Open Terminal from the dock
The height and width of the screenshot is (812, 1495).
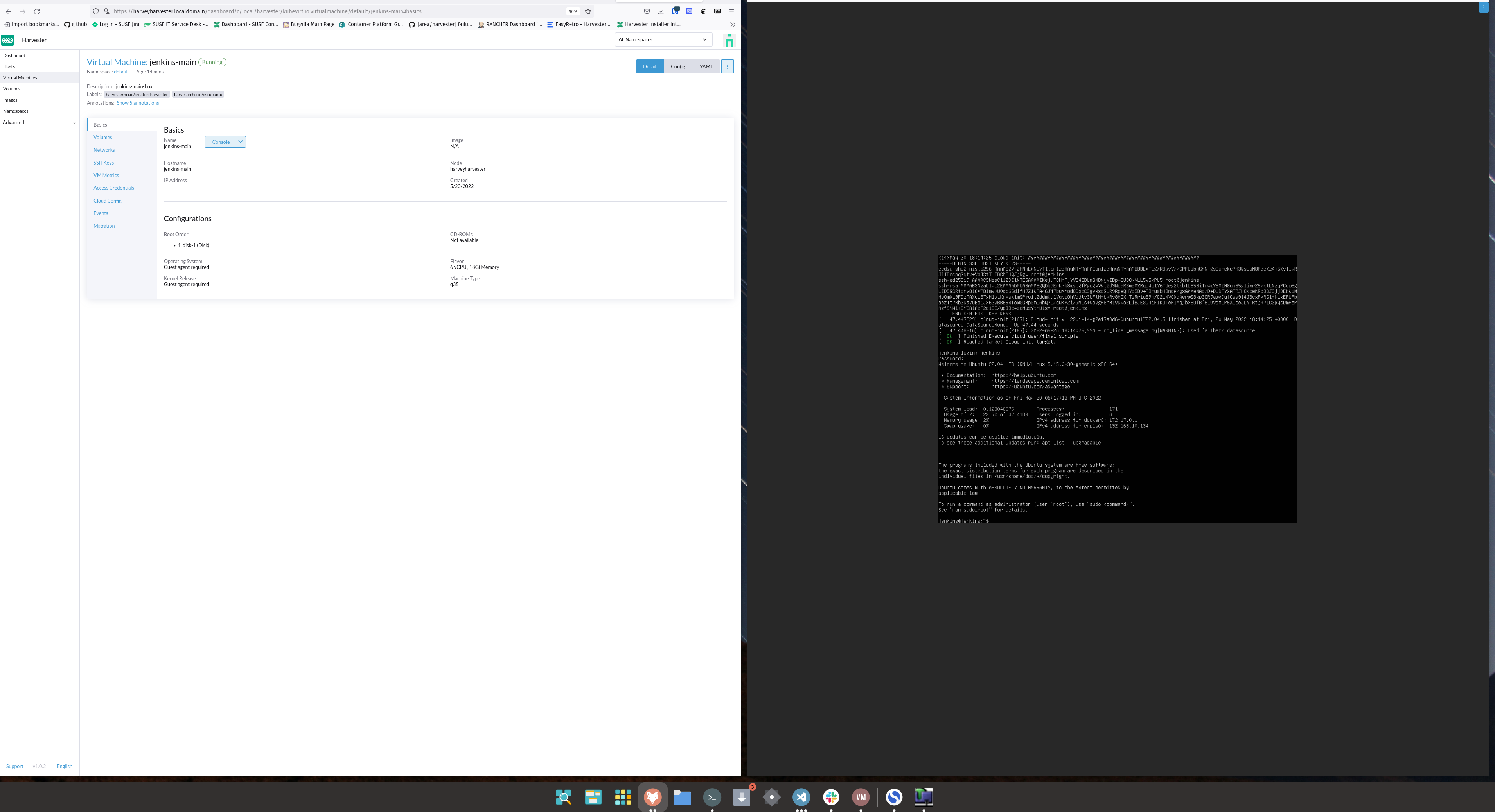tap(712, 798)
